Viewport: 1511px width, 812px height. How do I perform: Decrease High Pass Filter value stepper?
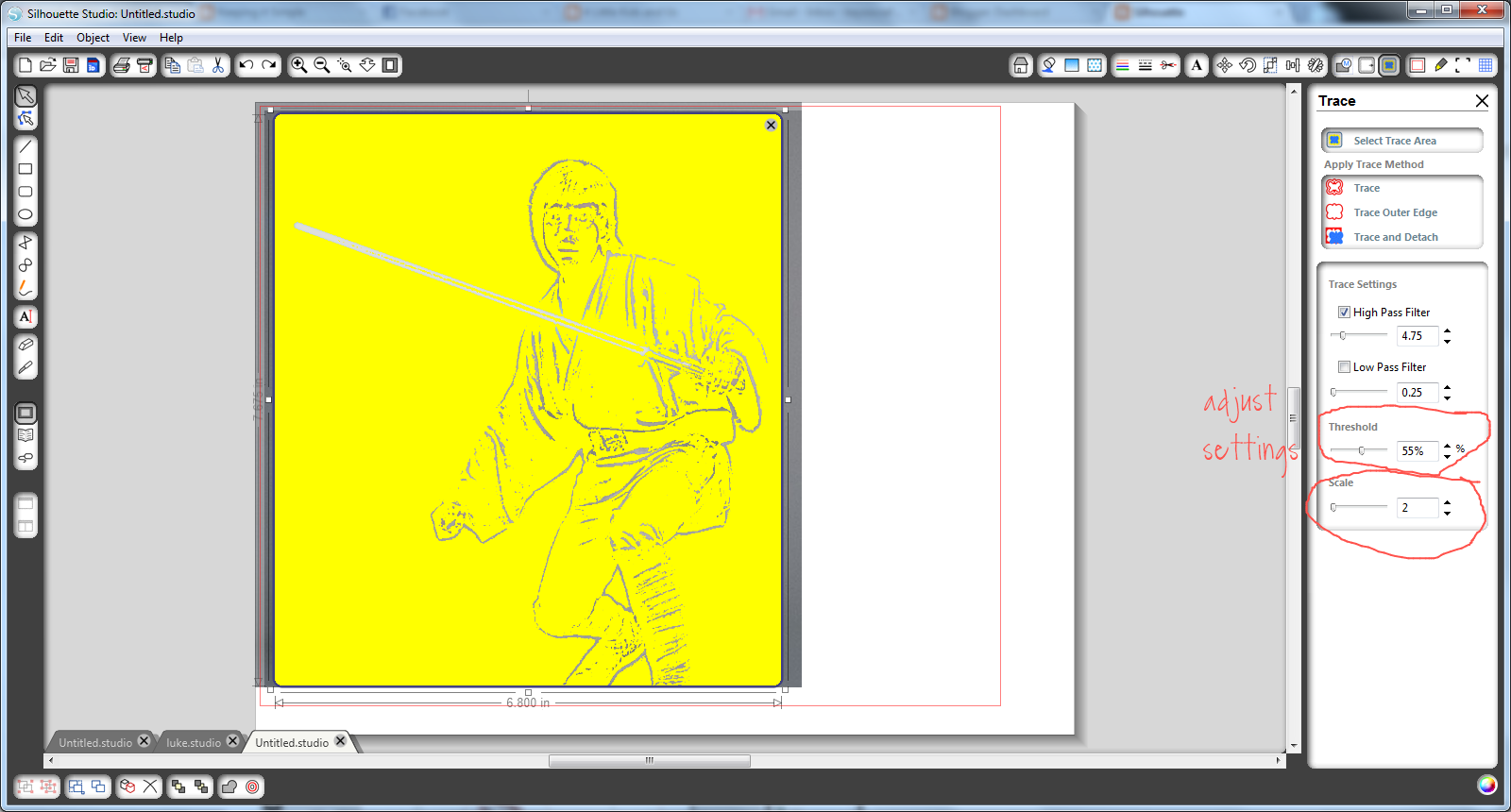[1447, 341]
